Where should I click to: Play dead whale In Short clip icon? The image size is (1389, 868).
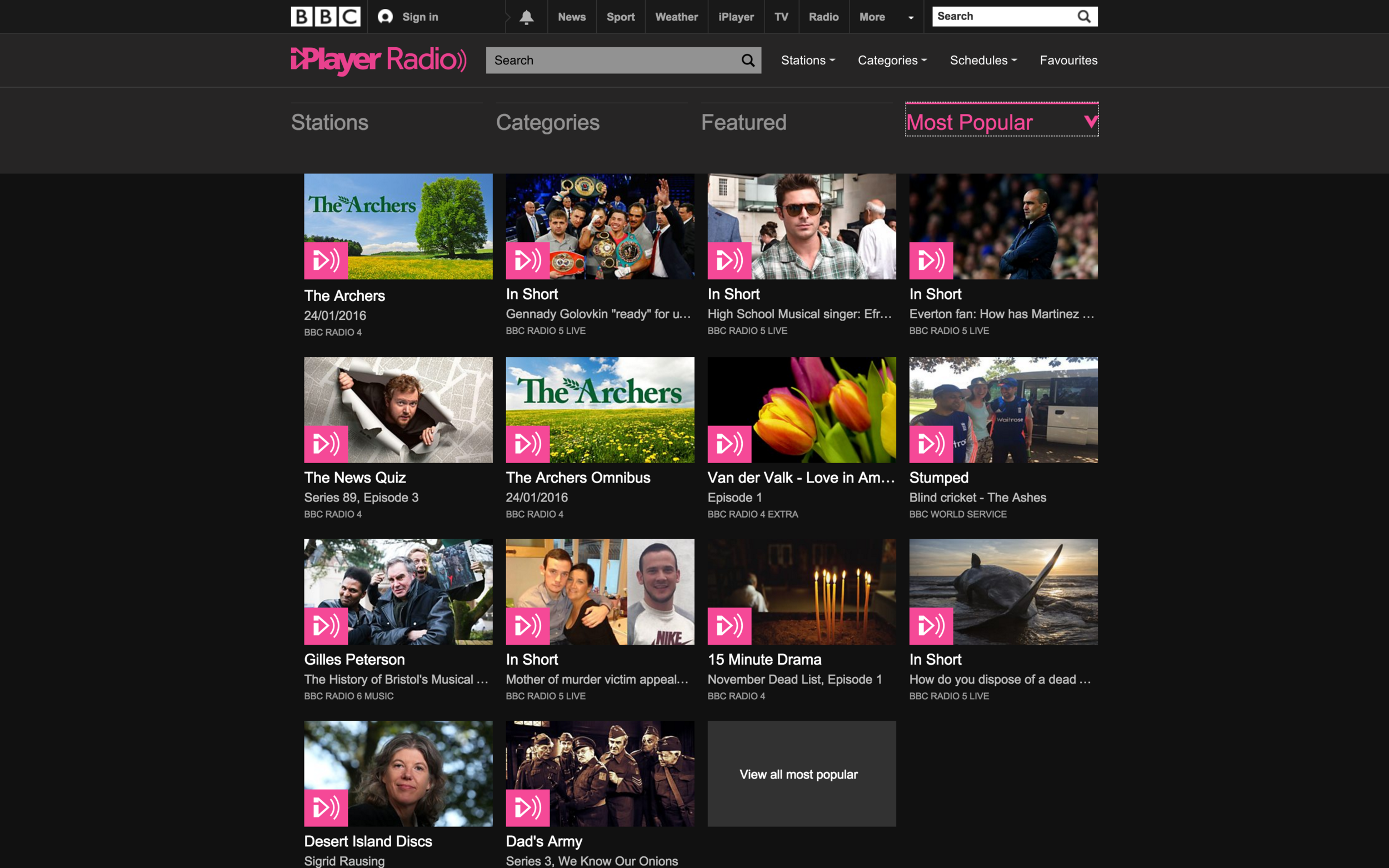931,626
